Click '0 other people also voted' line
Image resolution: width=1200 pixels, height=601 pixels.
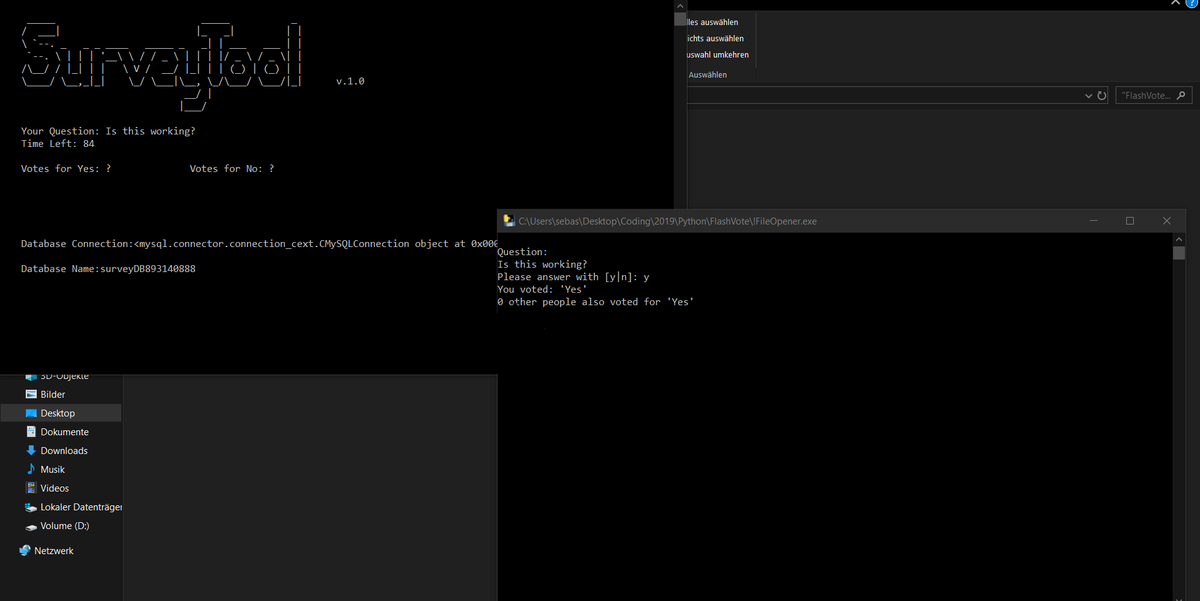point(596,302)
